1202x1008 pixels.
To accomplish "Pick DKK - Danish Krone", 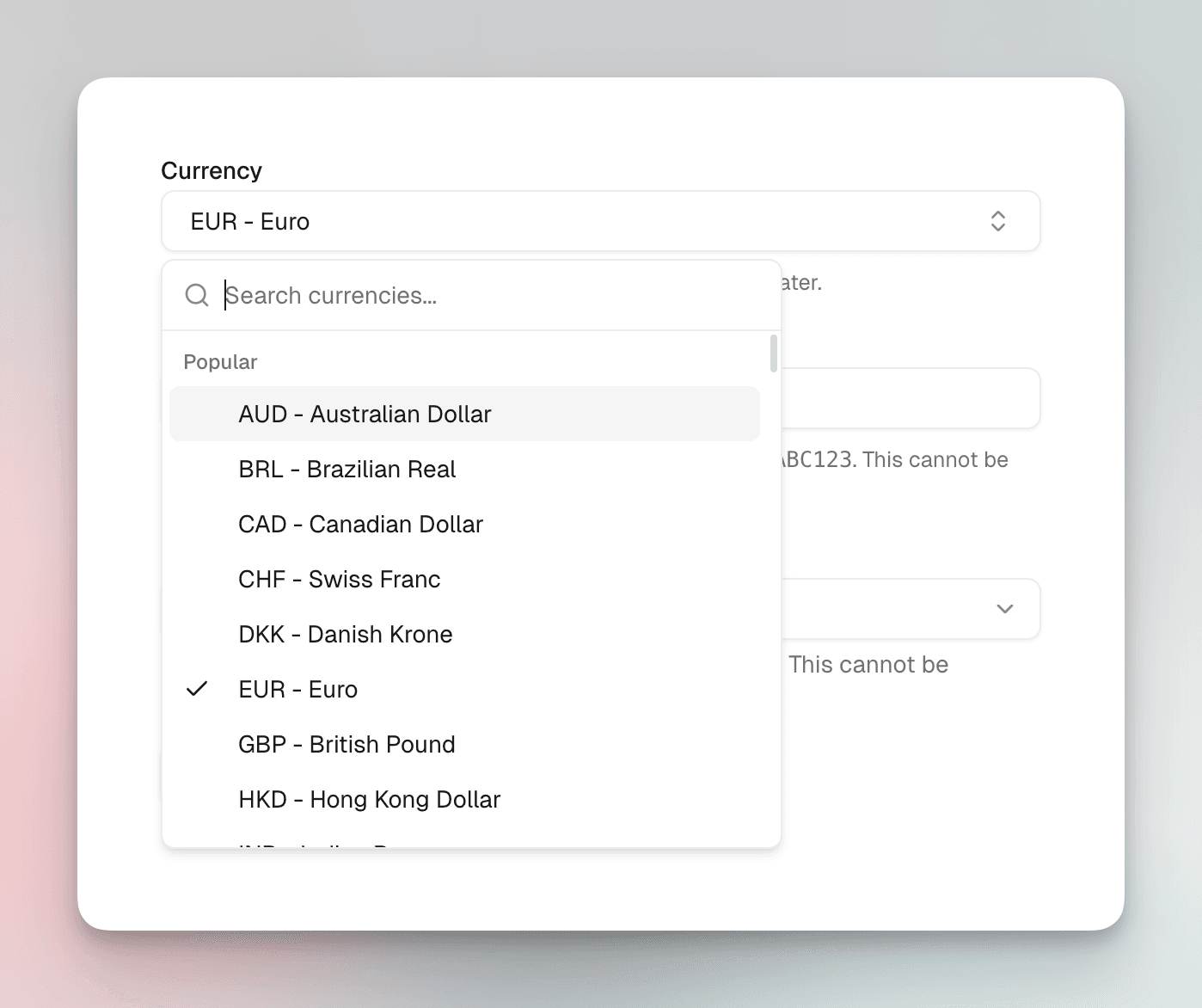I will 345,634.
